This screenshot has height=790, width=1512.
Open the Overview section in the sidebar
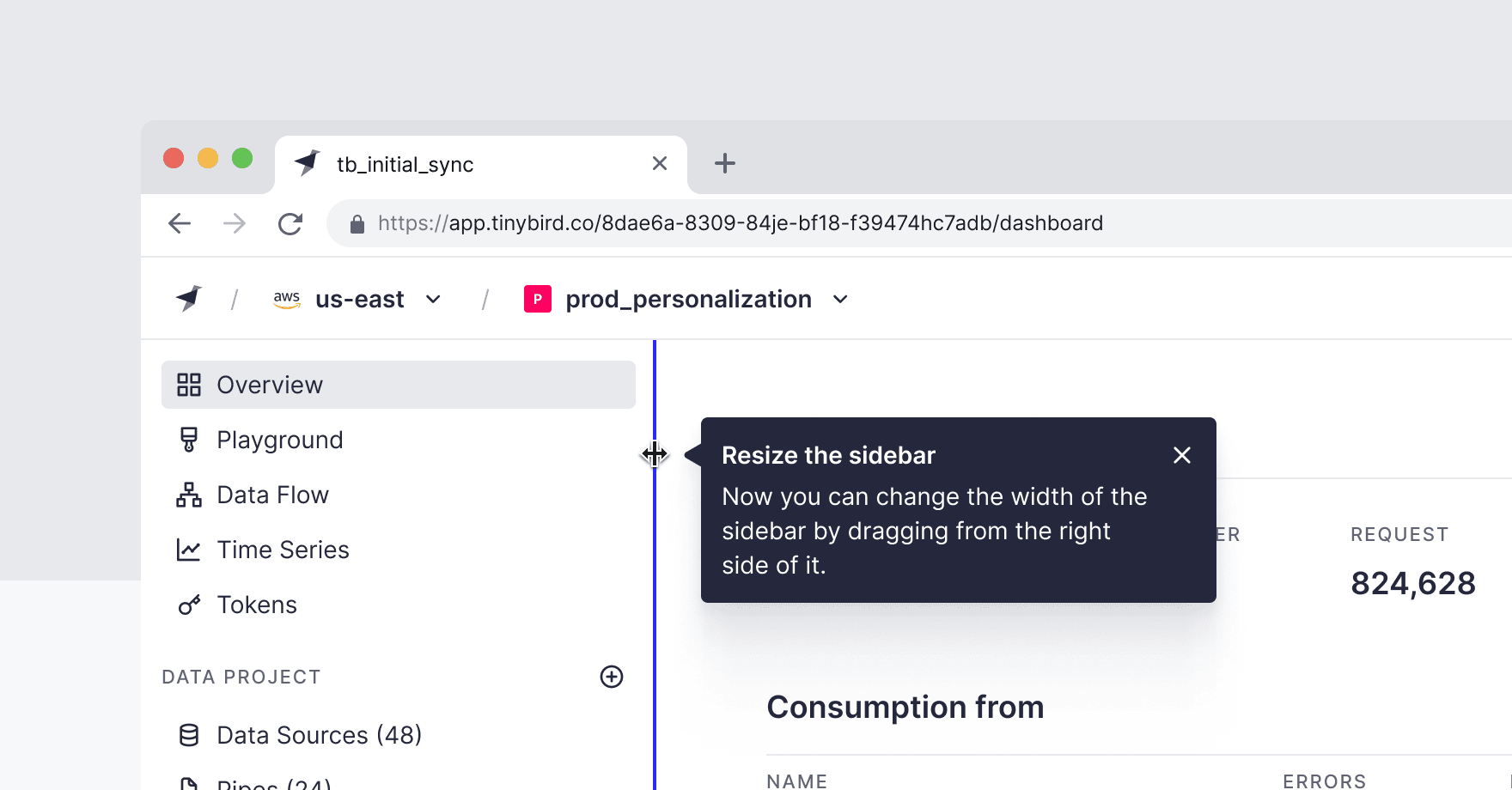coord(269,385)
